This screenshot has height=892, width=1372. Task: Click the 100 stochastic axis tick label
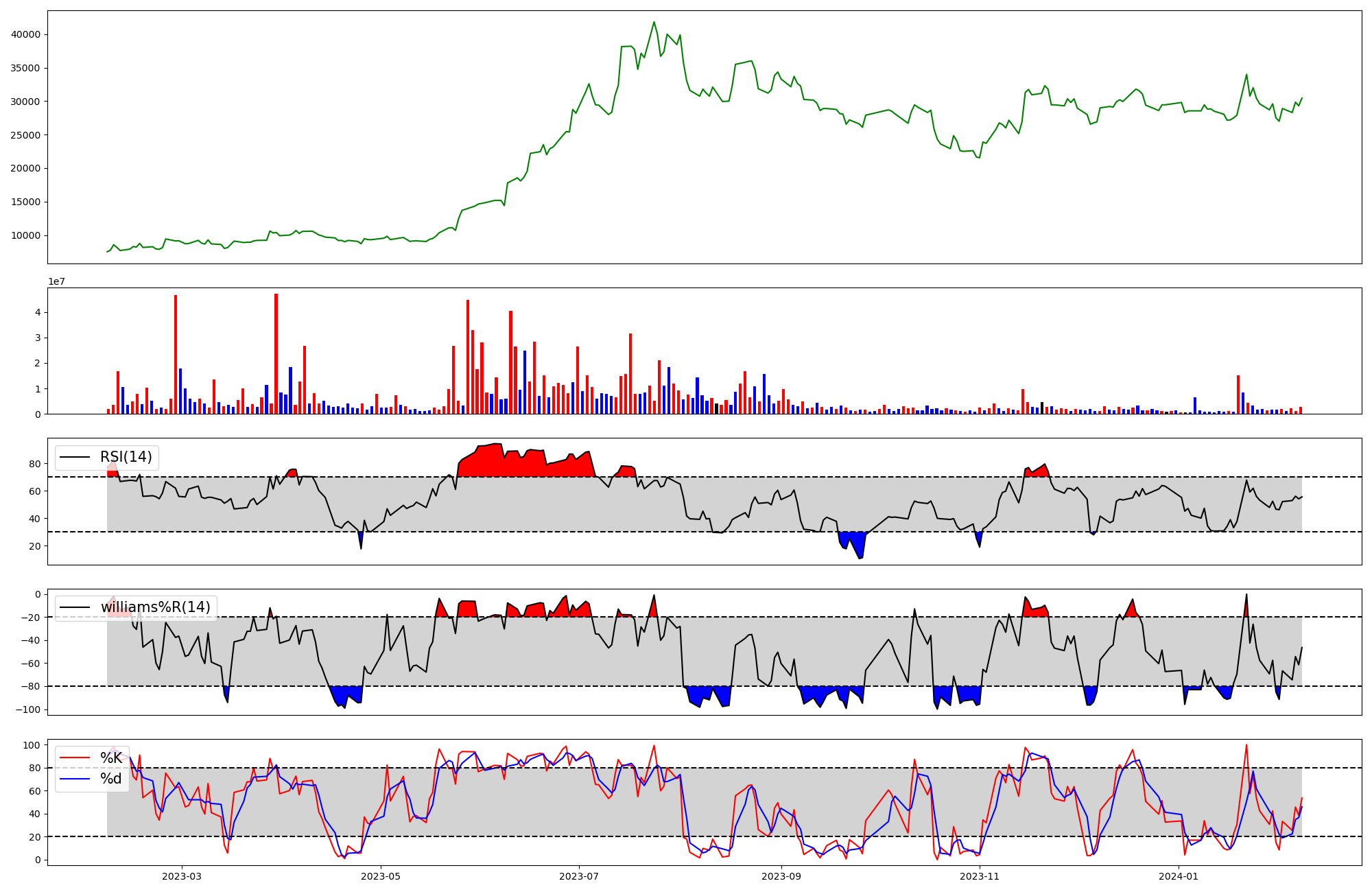point(33,745)
